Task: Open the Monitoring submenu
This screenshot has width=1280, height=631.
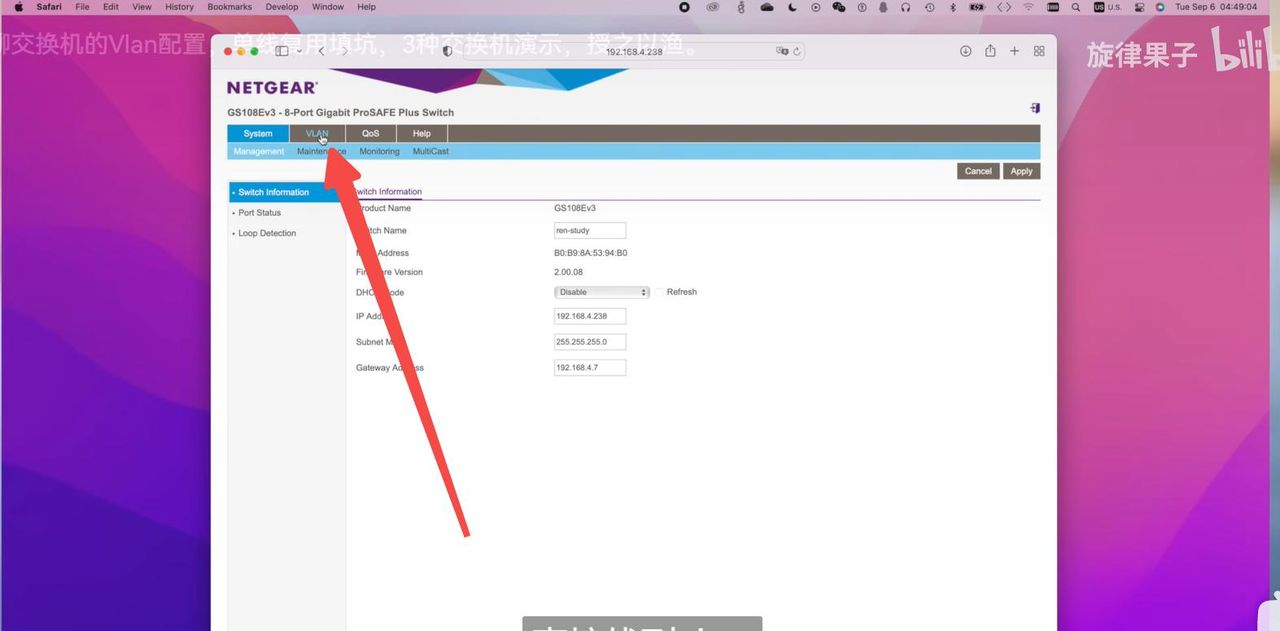Action: point(379,151)
